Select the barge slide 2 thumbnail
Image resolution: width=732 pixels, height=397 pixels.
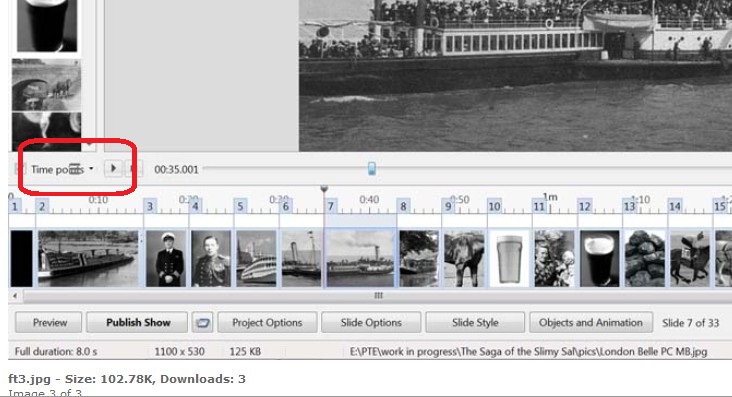pos(88,258)
